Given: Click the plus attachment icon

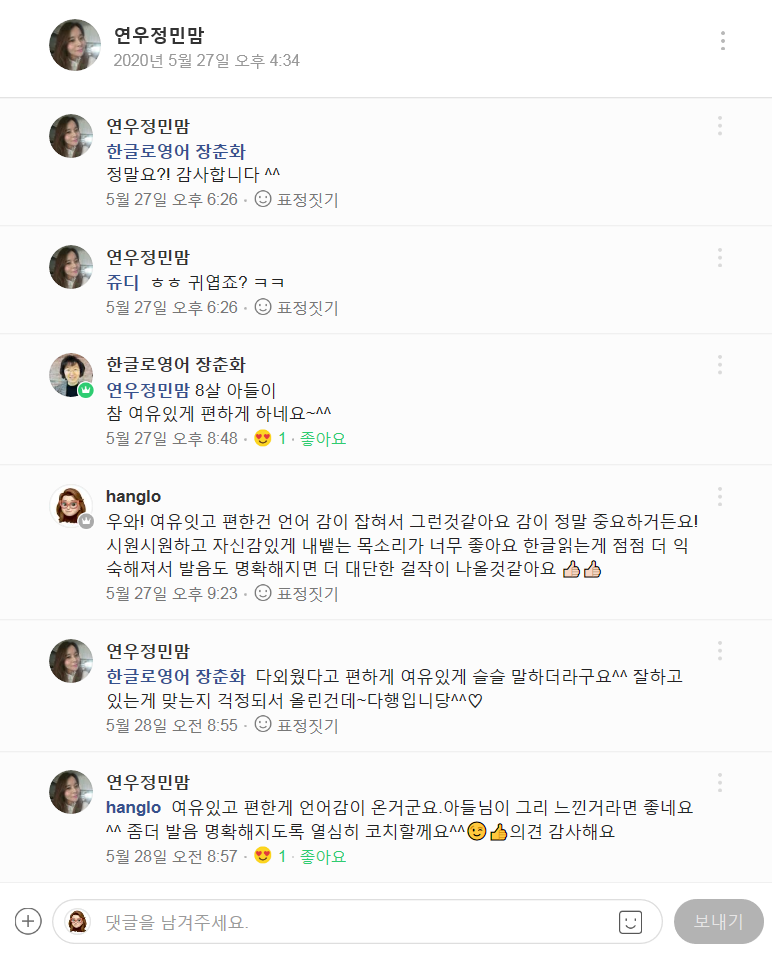Looking at the screenshot, I should tap(28, 921).
